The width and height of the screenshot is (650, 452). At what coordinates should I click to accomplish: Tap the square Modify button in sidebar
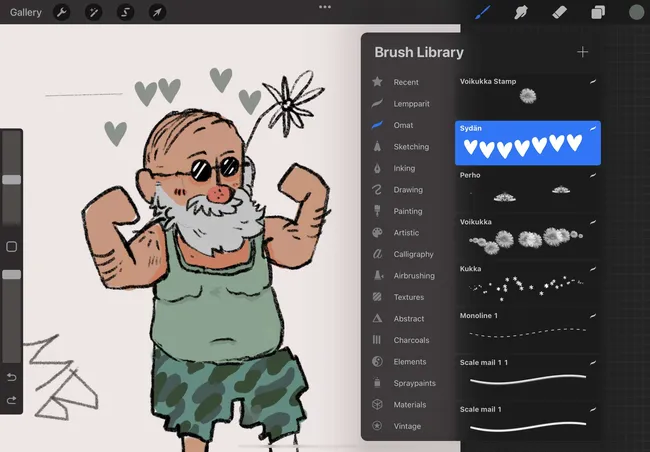pyautogui.click(x=12, y=247)
